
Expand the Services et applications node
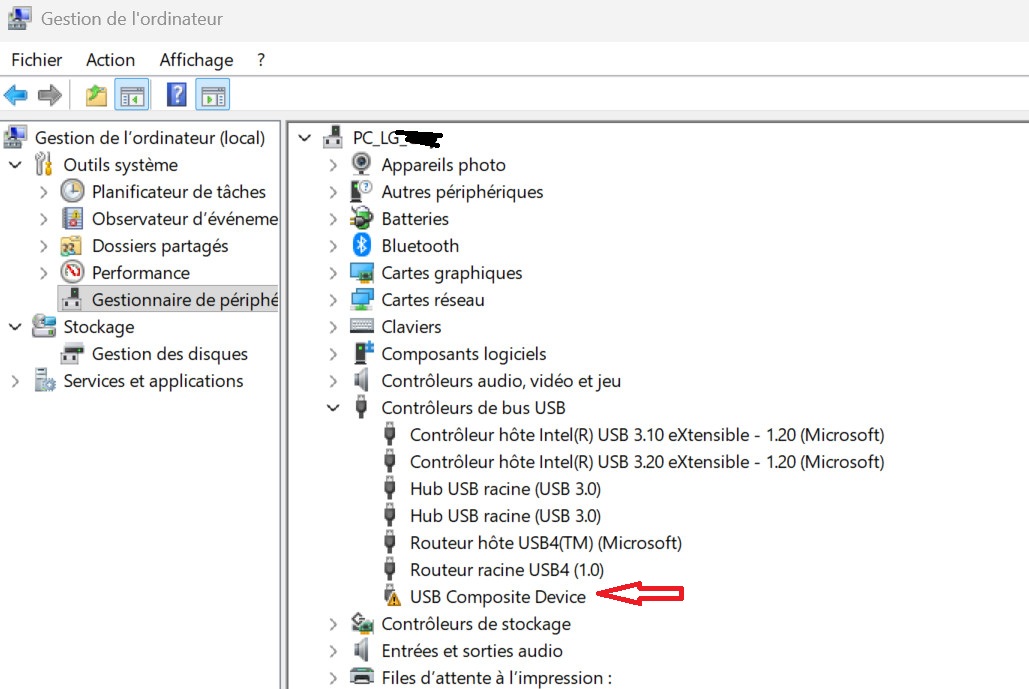[x=15, y=381]
